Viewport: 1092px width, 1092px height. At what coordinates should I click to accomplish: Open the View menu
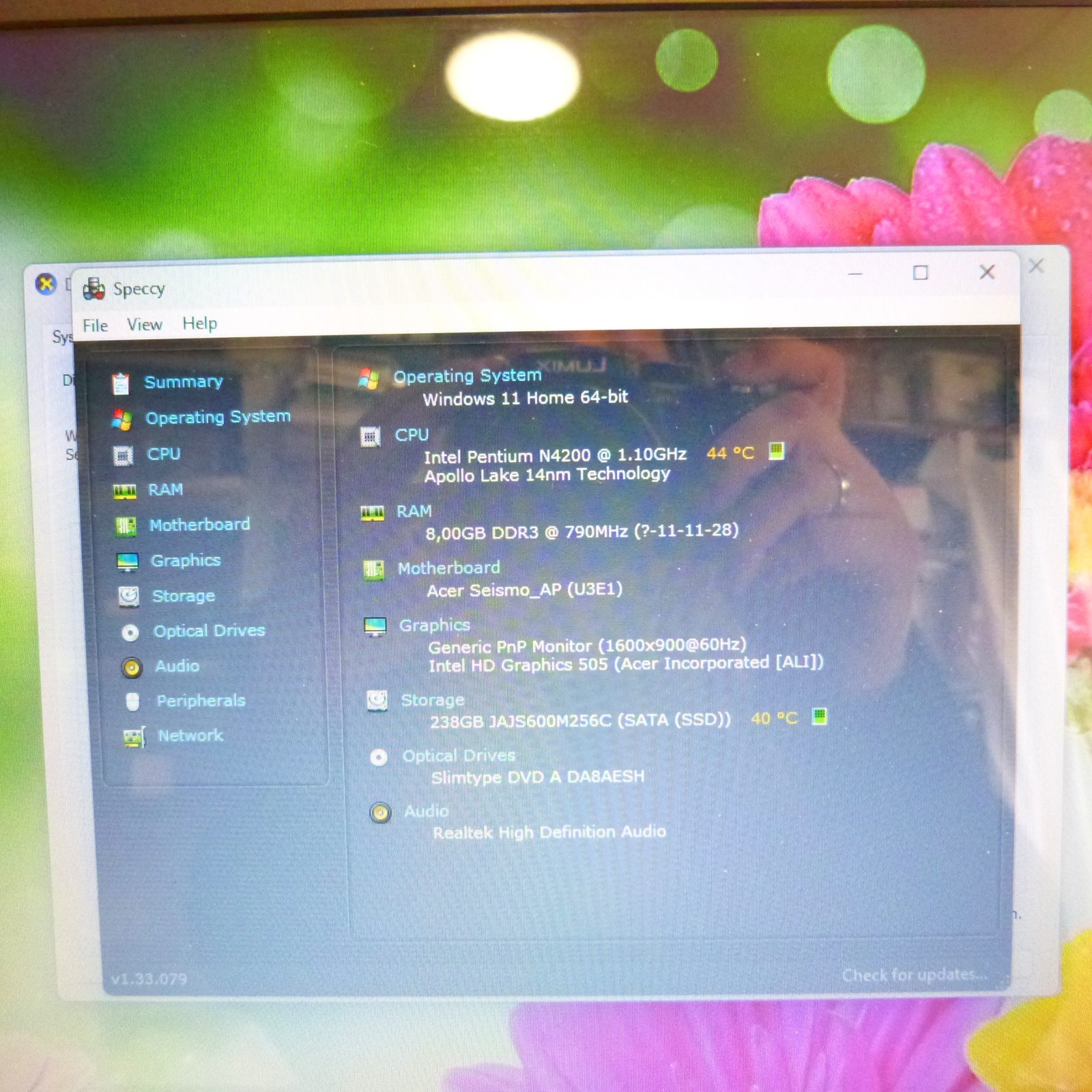145,325
